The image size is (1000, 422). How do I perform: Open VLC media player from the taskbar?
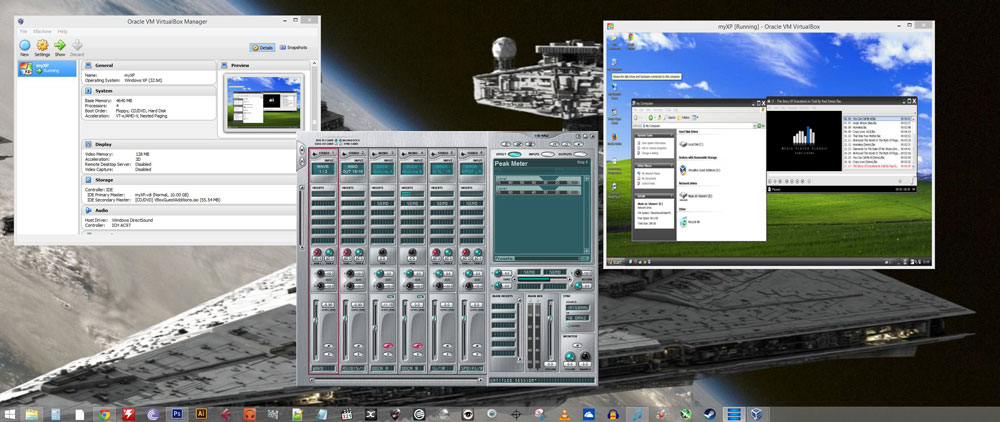[564, 414]
